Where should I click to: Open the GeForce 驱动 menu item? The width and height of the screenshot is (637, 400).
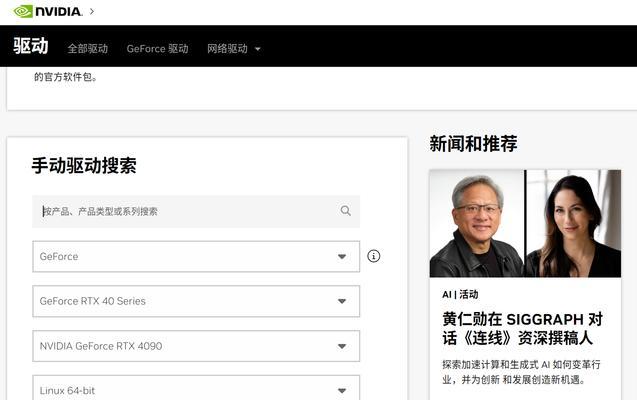click(x=158, y=49)
